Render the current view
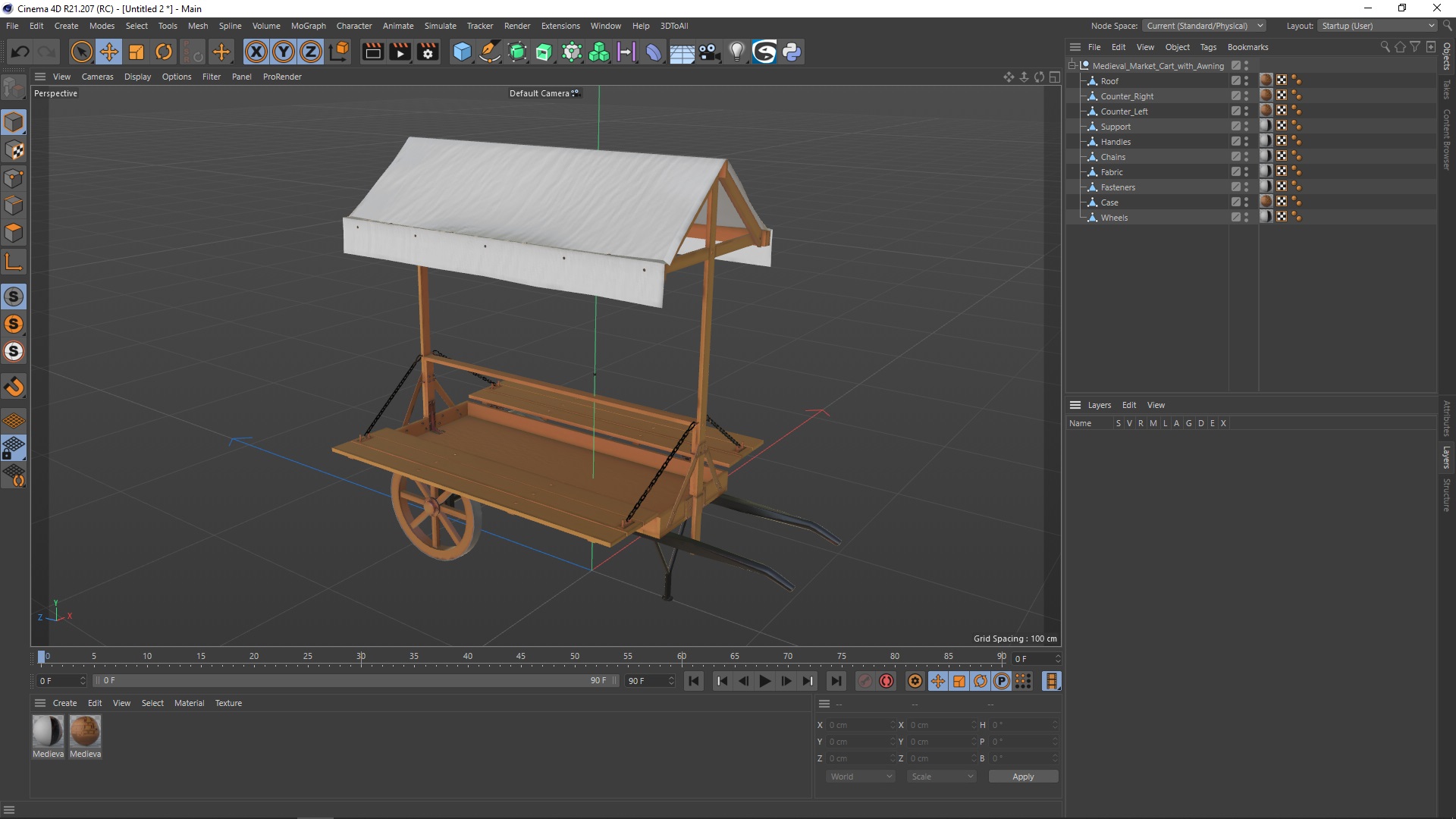Viewport: 1456px width, 819px height. click(373, 52)
